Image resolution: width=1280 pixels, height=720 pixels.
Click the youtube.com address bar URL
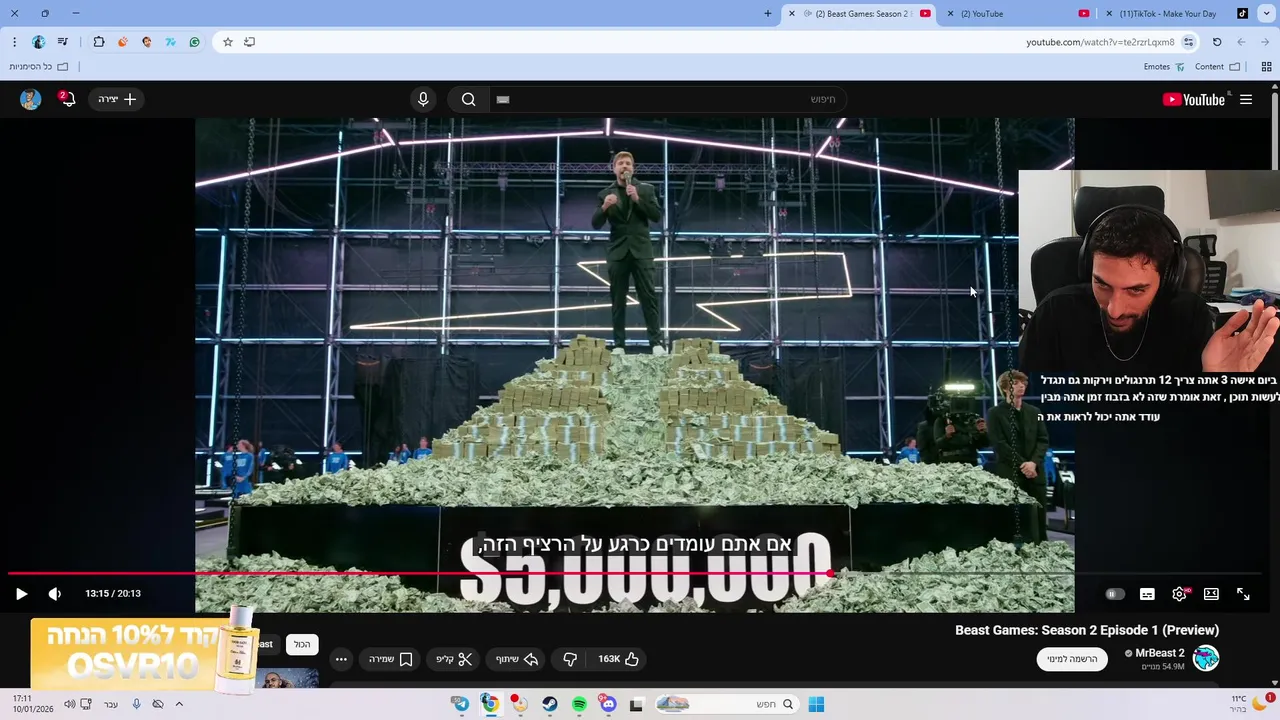point(1100,42)
